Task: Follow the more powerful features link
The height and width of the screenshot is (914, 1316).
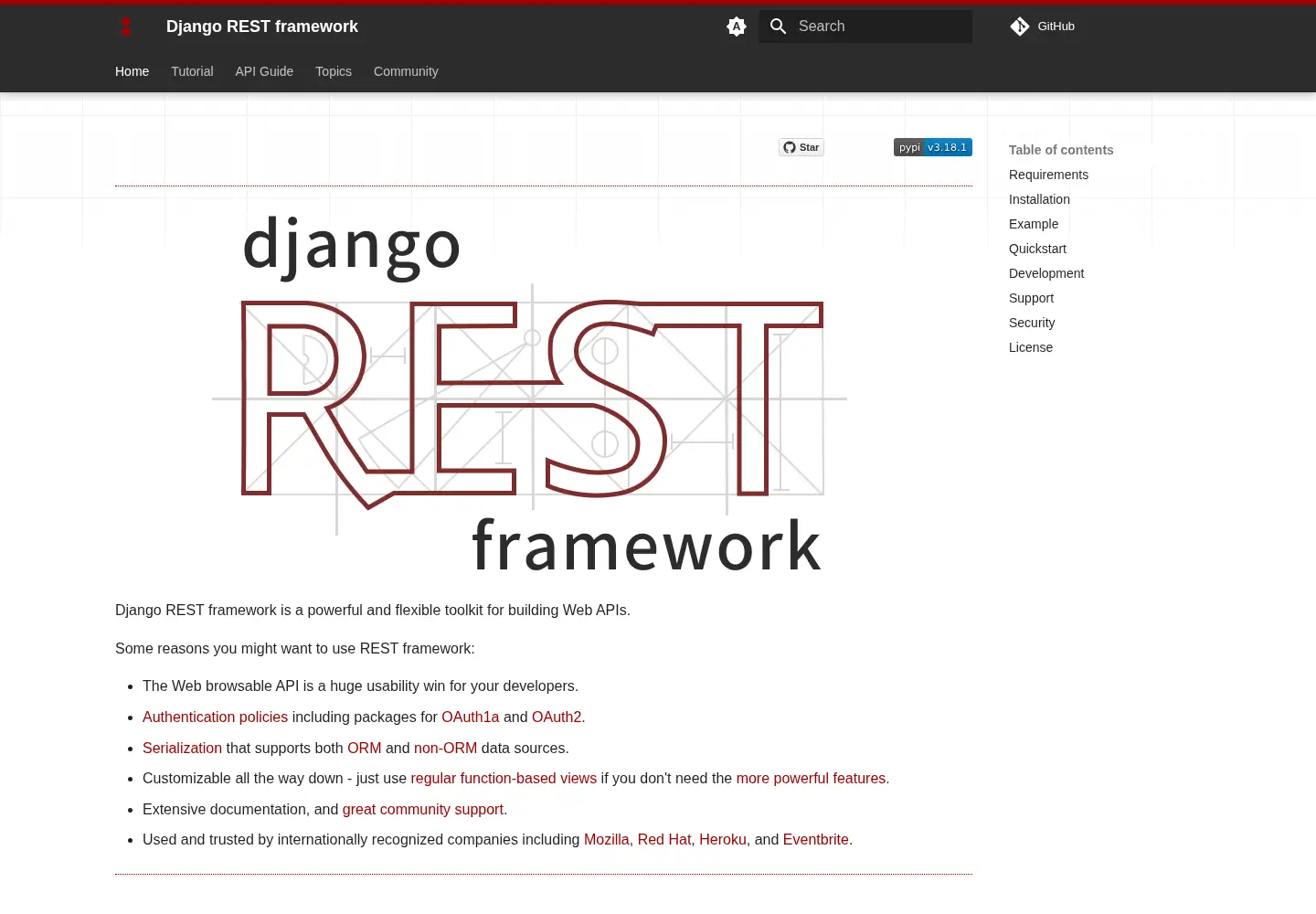Action: tap(811, 779)
